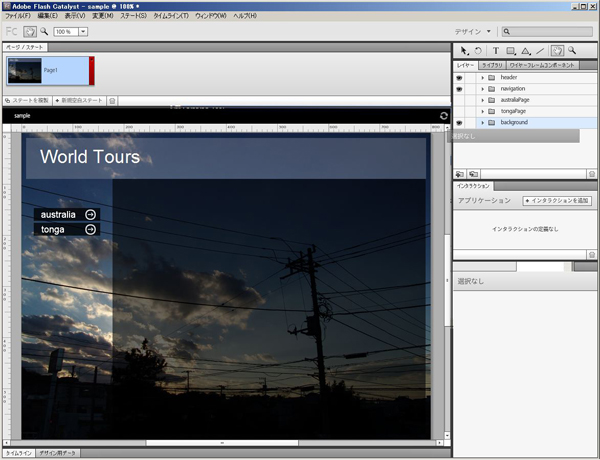
Task: Click the search field in top toolbar
Action: coord(547,32)
